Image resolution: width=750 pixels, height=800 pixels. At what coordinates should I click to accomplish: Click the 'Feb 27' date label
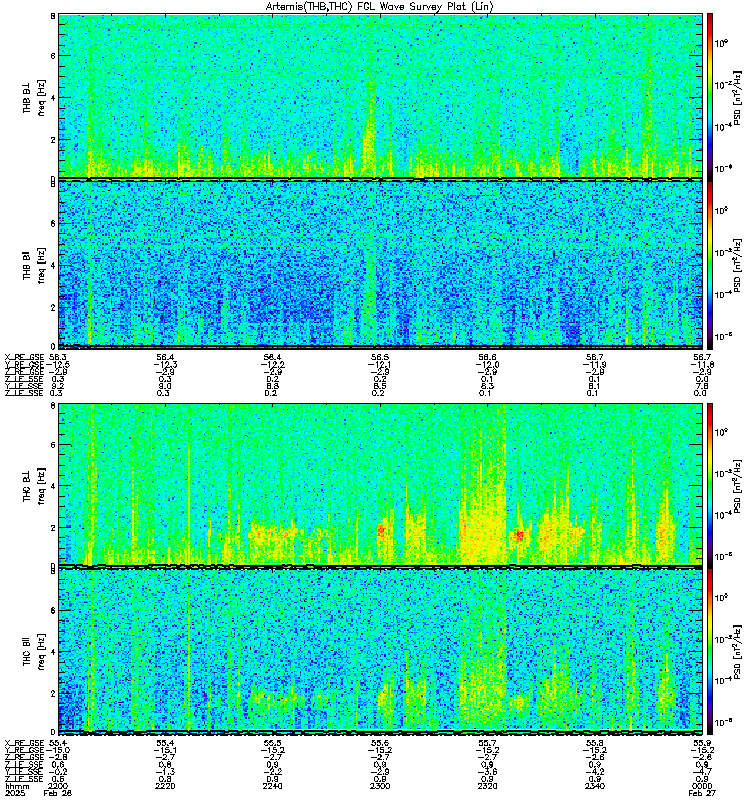coord(702,793)
